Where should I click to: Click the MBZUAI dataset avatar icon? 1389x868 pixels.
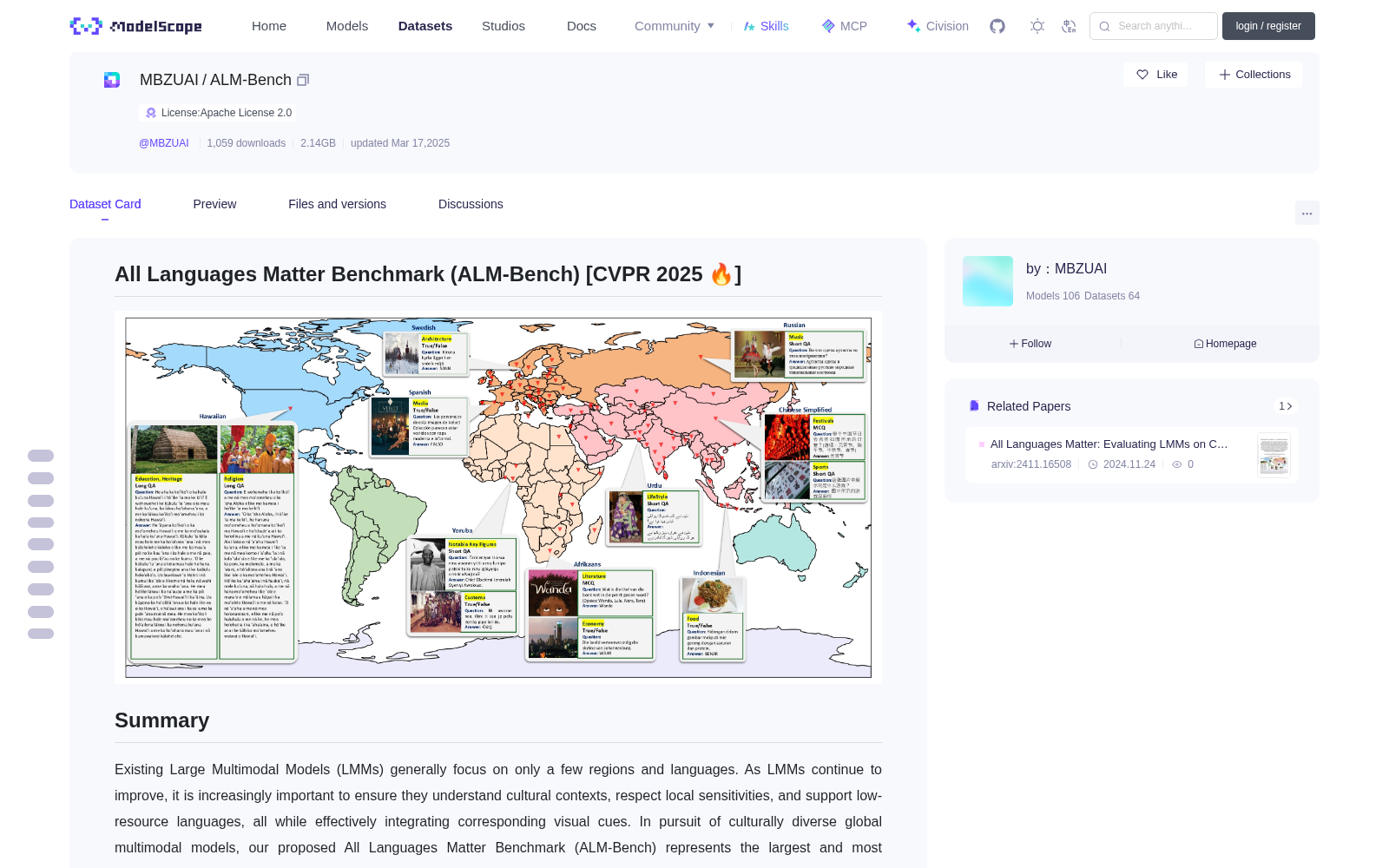[112, 80]
